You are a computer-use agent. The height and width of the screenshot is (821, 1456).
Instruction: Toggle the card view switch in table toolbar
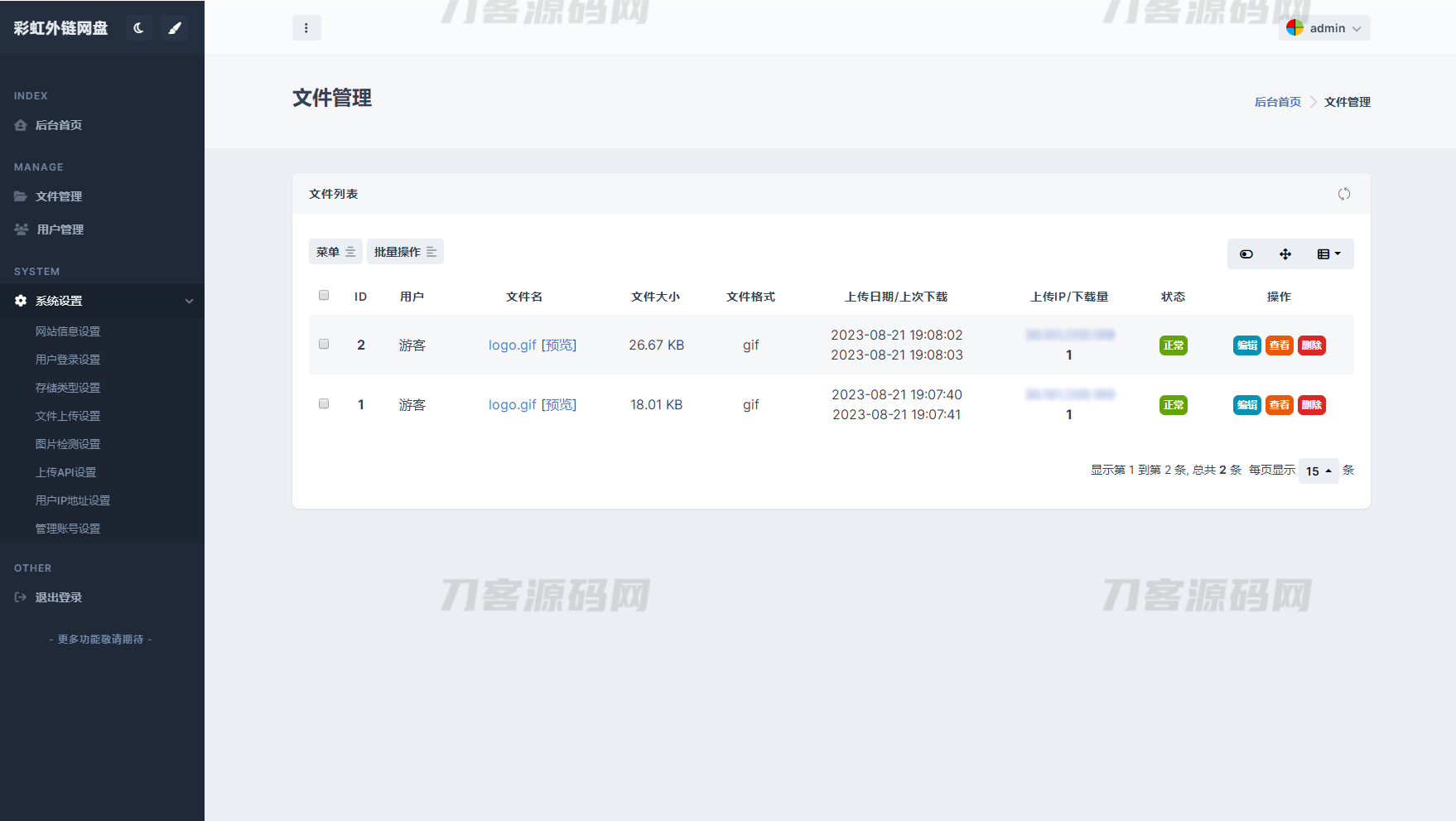point(1246,254)
